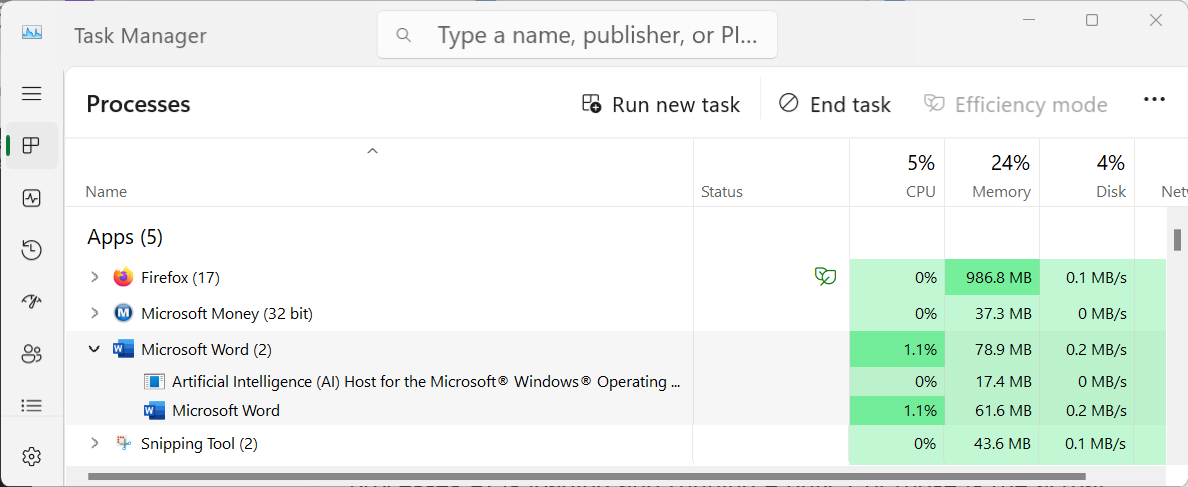Open the hamburger navigation menu

tap(31, 94)
